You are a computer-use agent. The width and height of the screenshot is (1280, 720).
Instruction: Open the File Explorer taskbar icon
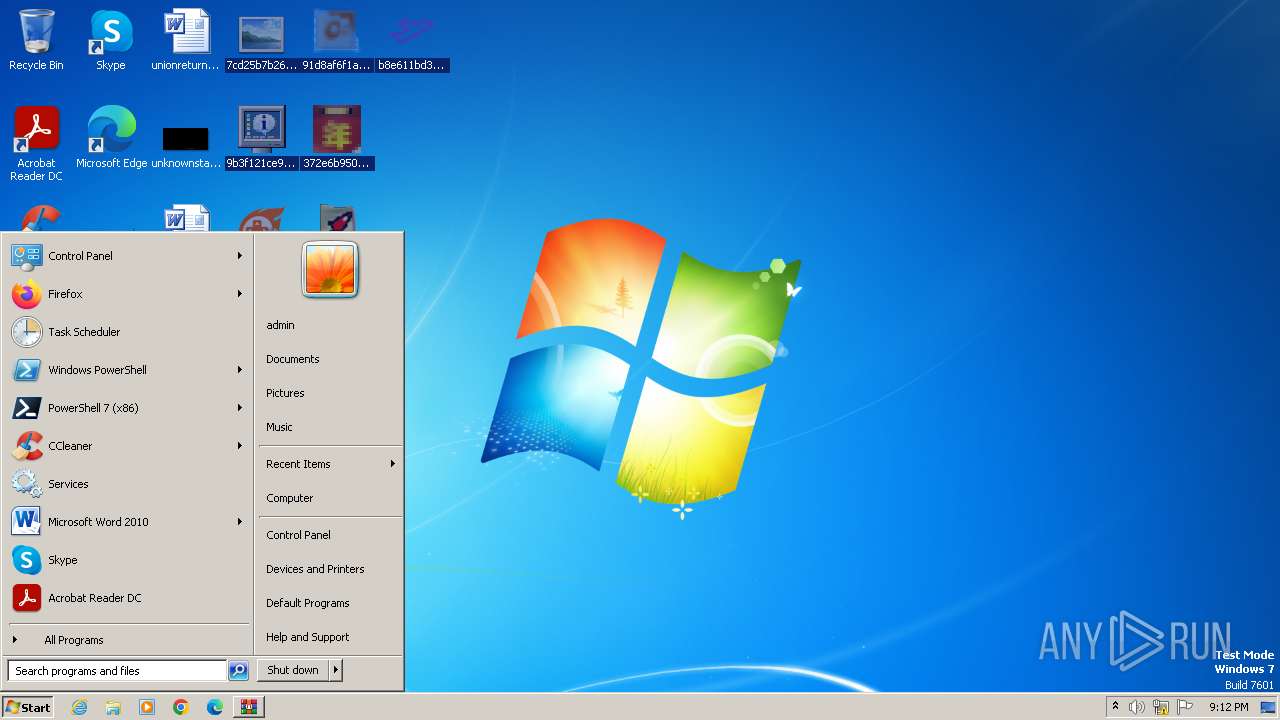click(x=113, y=707)
